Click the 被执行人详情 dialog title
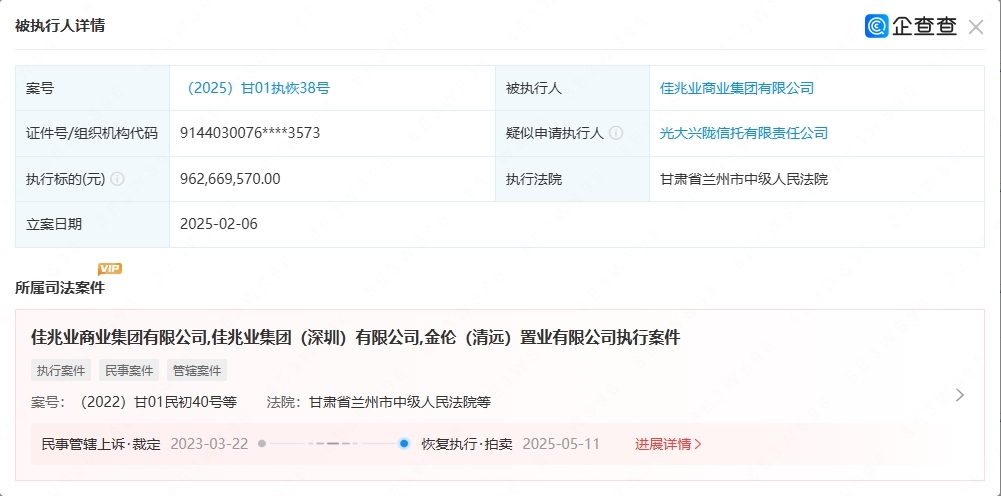This screenshot has height=496, width=1001. (59, 26)
